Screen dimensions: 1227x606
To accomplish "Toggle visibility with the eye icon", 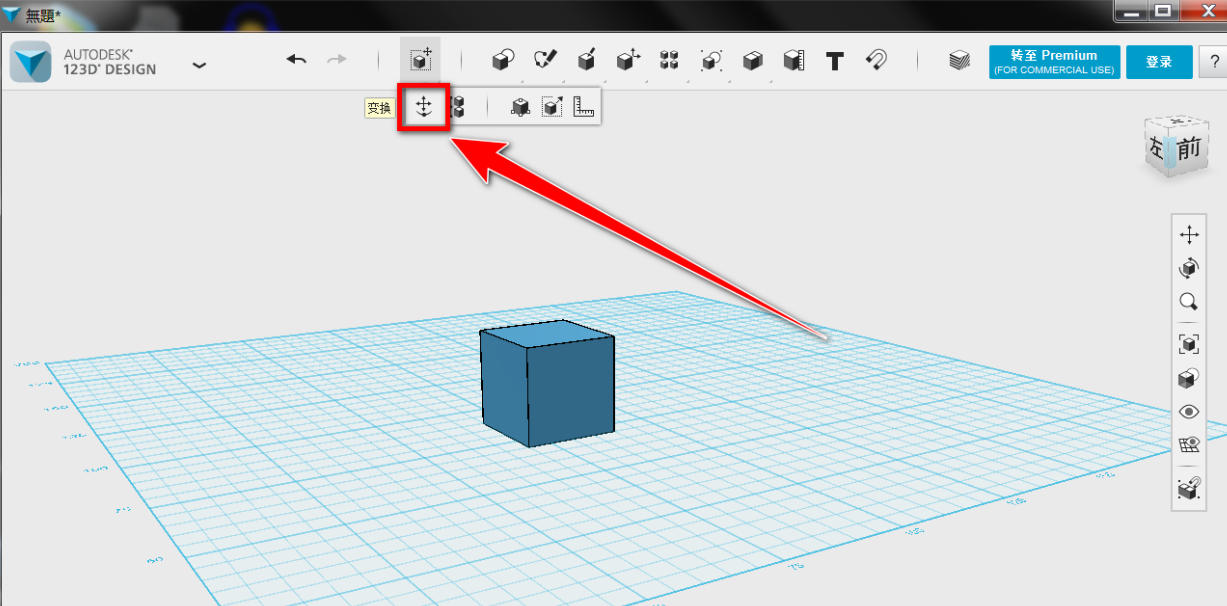I will click(x=1189, y=412).
